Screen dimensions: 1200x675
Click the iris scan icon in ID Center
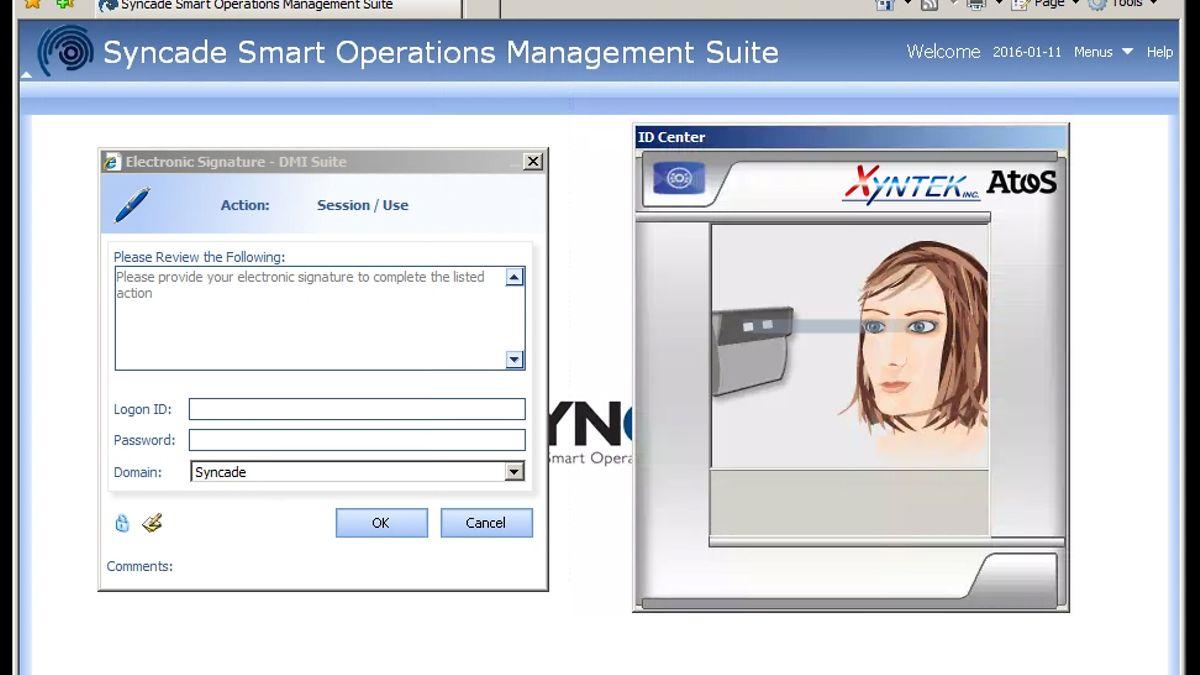[x=679, y=179]
